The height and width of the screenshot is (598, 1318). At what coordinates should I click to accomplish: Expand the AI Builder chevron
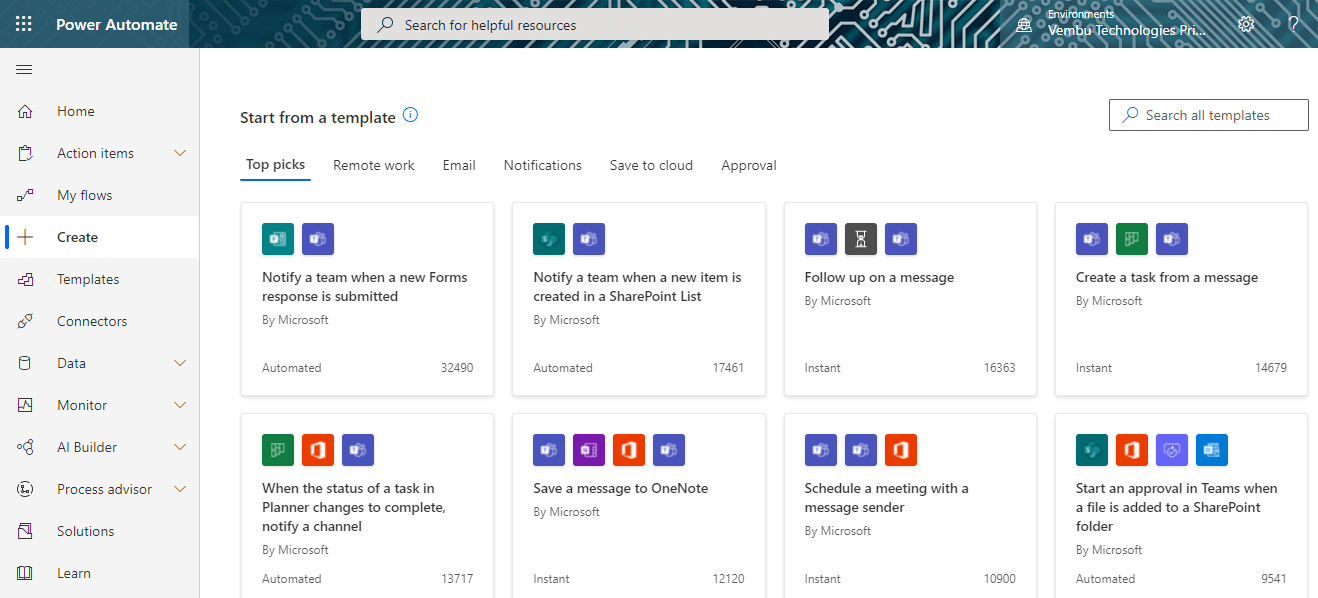(180, 447)
